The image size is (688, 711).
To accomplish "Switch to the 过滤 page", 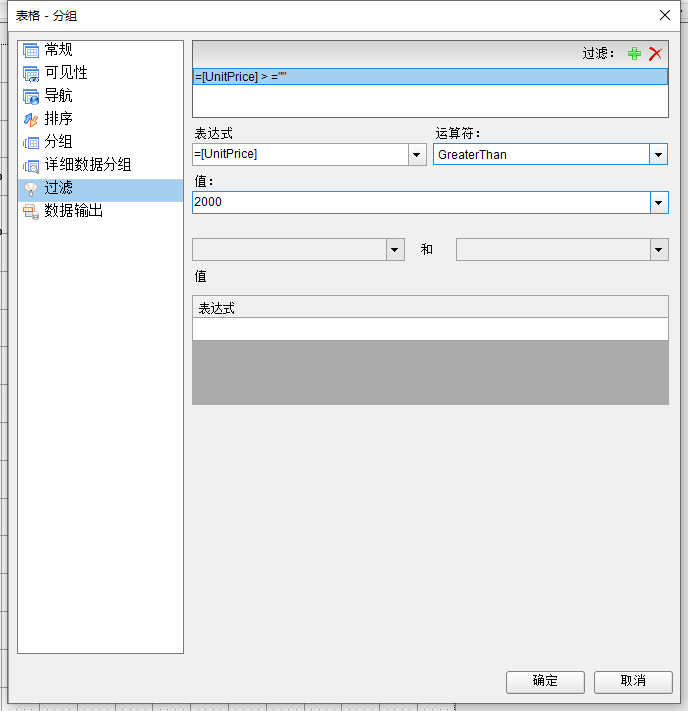I will coord(58,188).
